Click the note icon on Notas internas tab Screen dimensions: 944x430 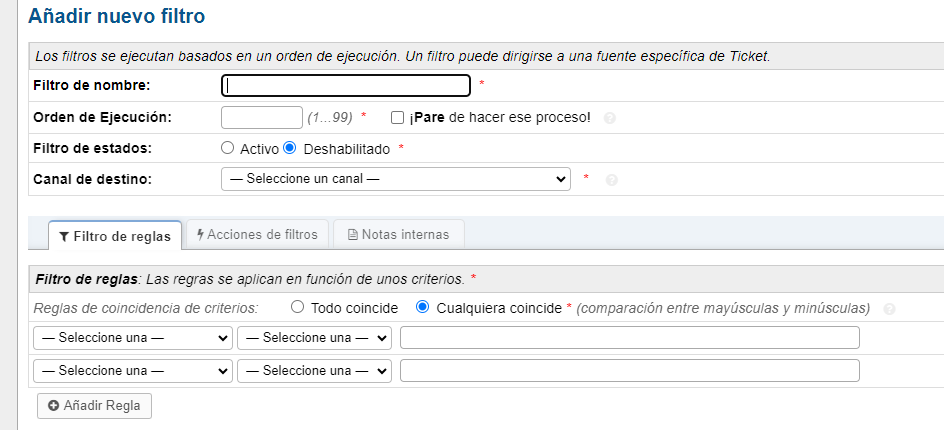(x=352, y=235)
